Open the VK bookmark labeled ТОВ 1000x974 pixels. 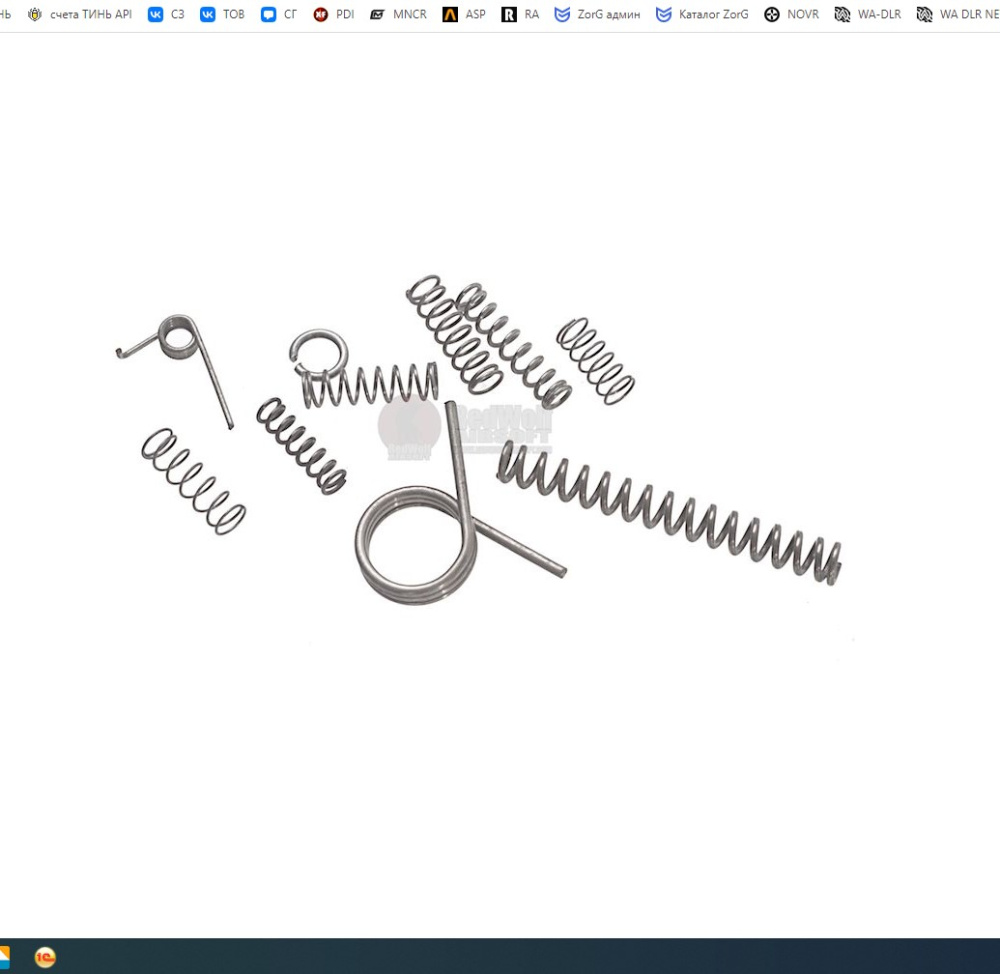(x=222, y=14)
